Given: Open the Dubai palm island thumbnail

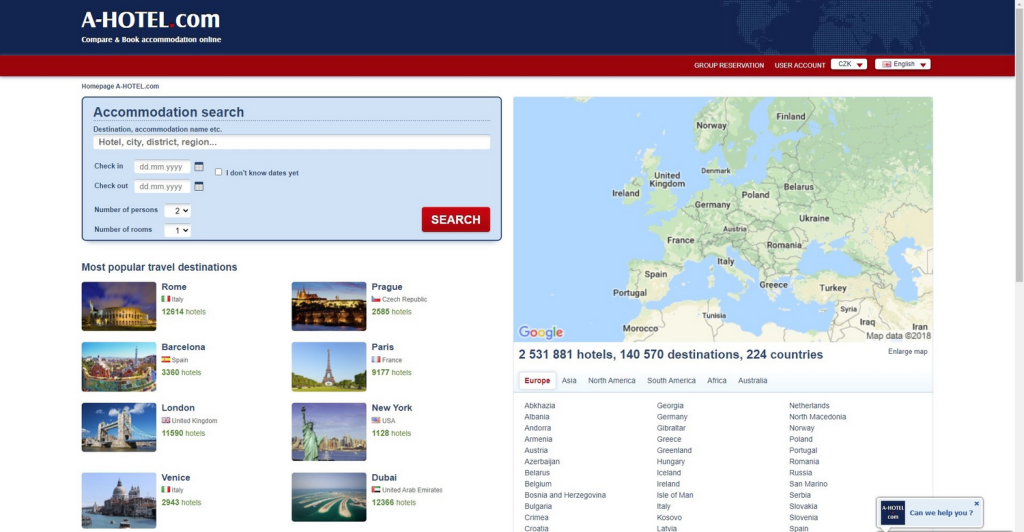Looking at the screenshot, I should point(328,497).
